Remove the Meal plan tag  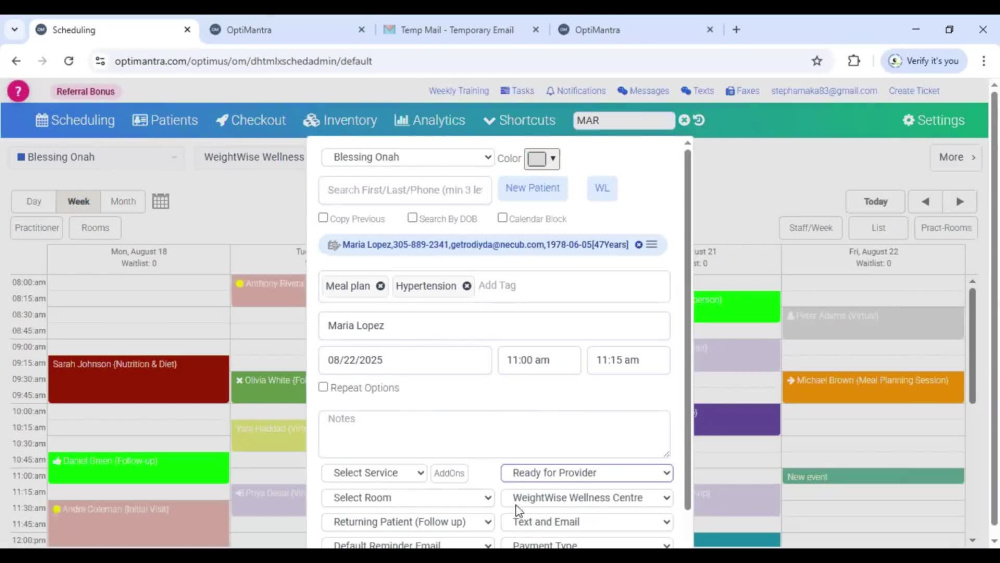pyautogui.click(x=380, y=286)
